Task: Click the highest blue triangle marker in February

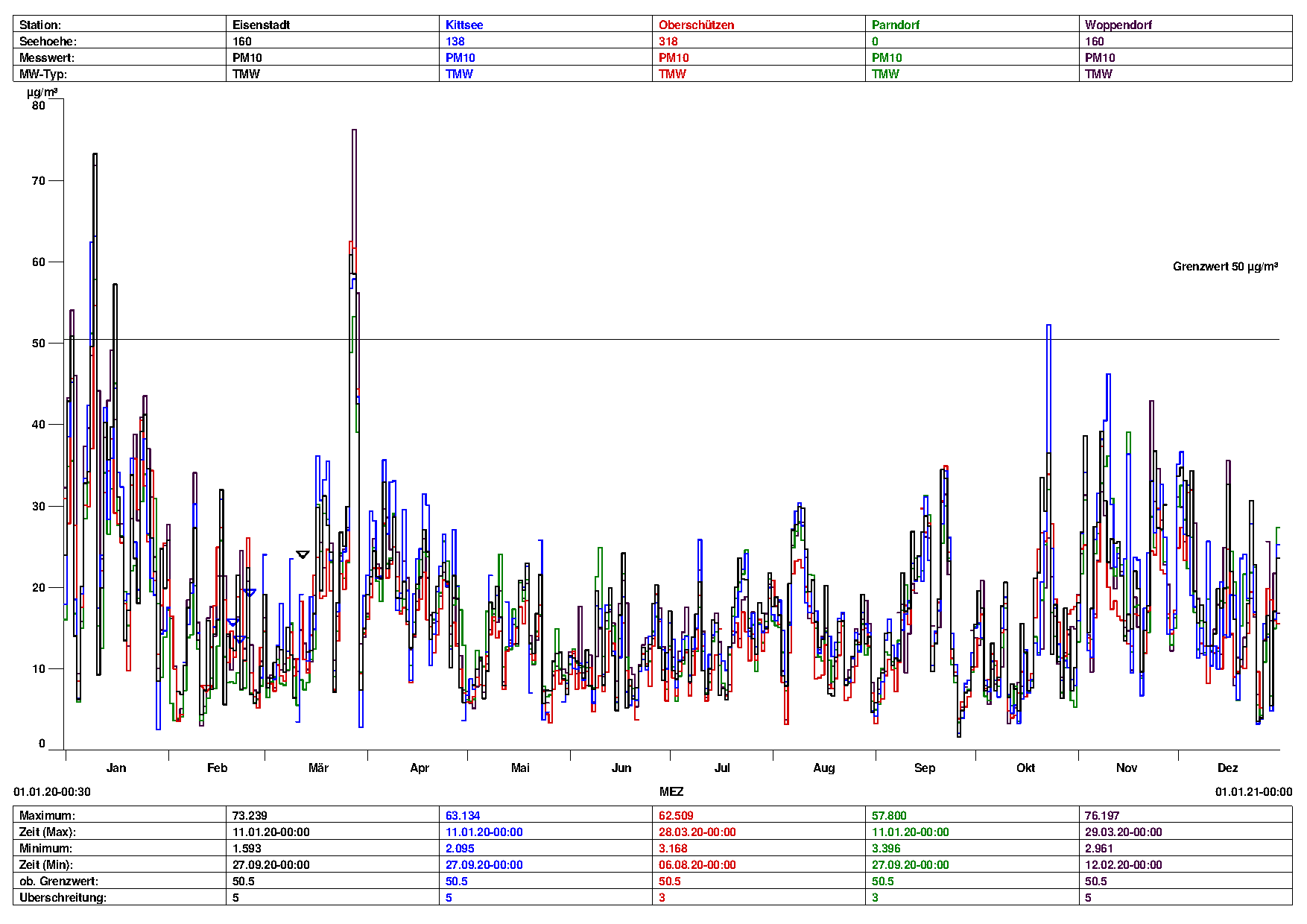Action: 250,592
